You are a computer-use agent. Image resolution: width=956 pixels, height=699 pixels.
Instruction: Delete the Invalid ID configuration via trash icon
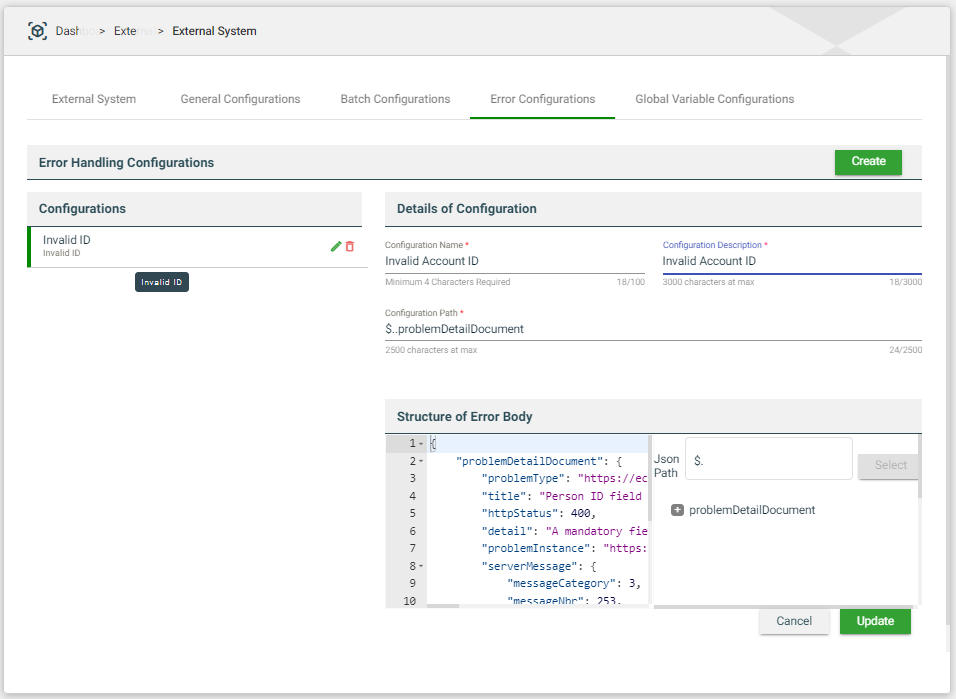[x=350, y=246]
